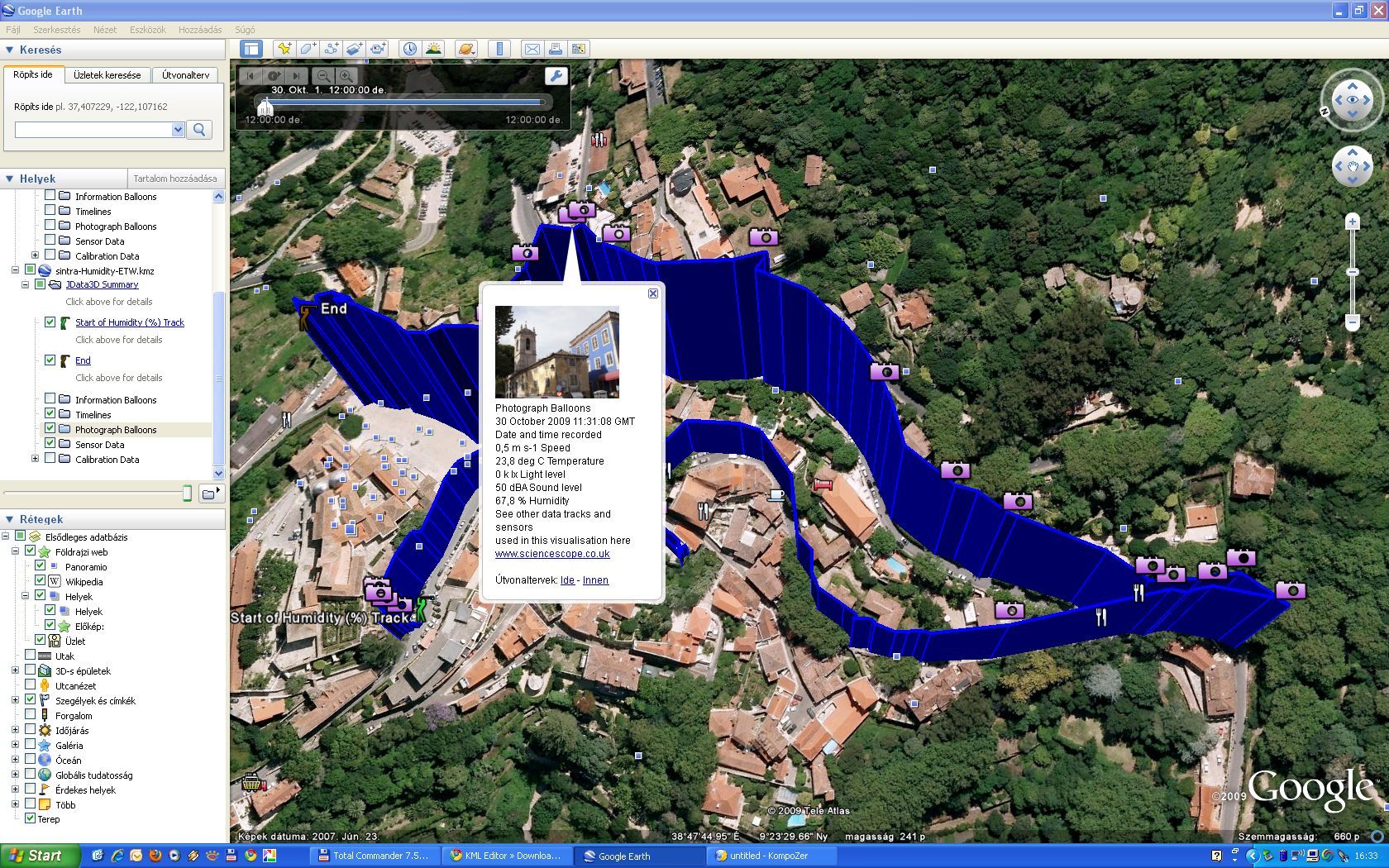Viewport: 1389px width, 868px height.
Task: Toggle the sunlight display icon
Action: (x=433, y=49)
